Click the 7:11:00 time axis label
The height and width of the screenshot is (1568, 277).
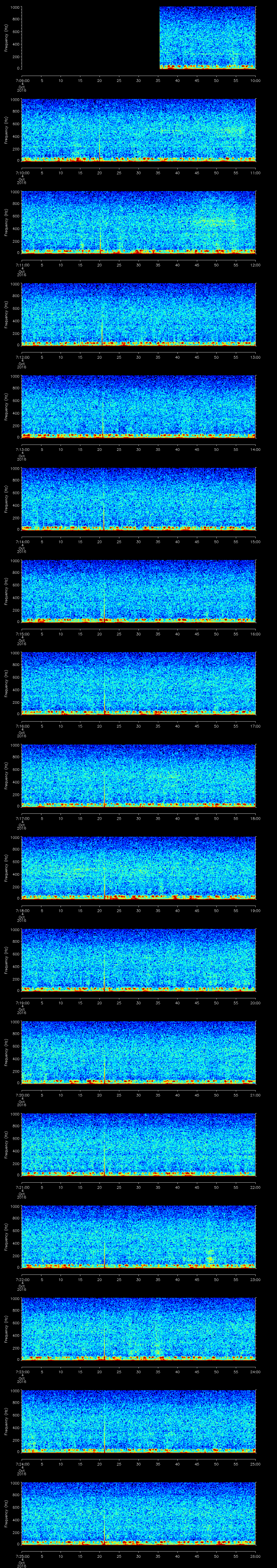click(x=22, y=265)
